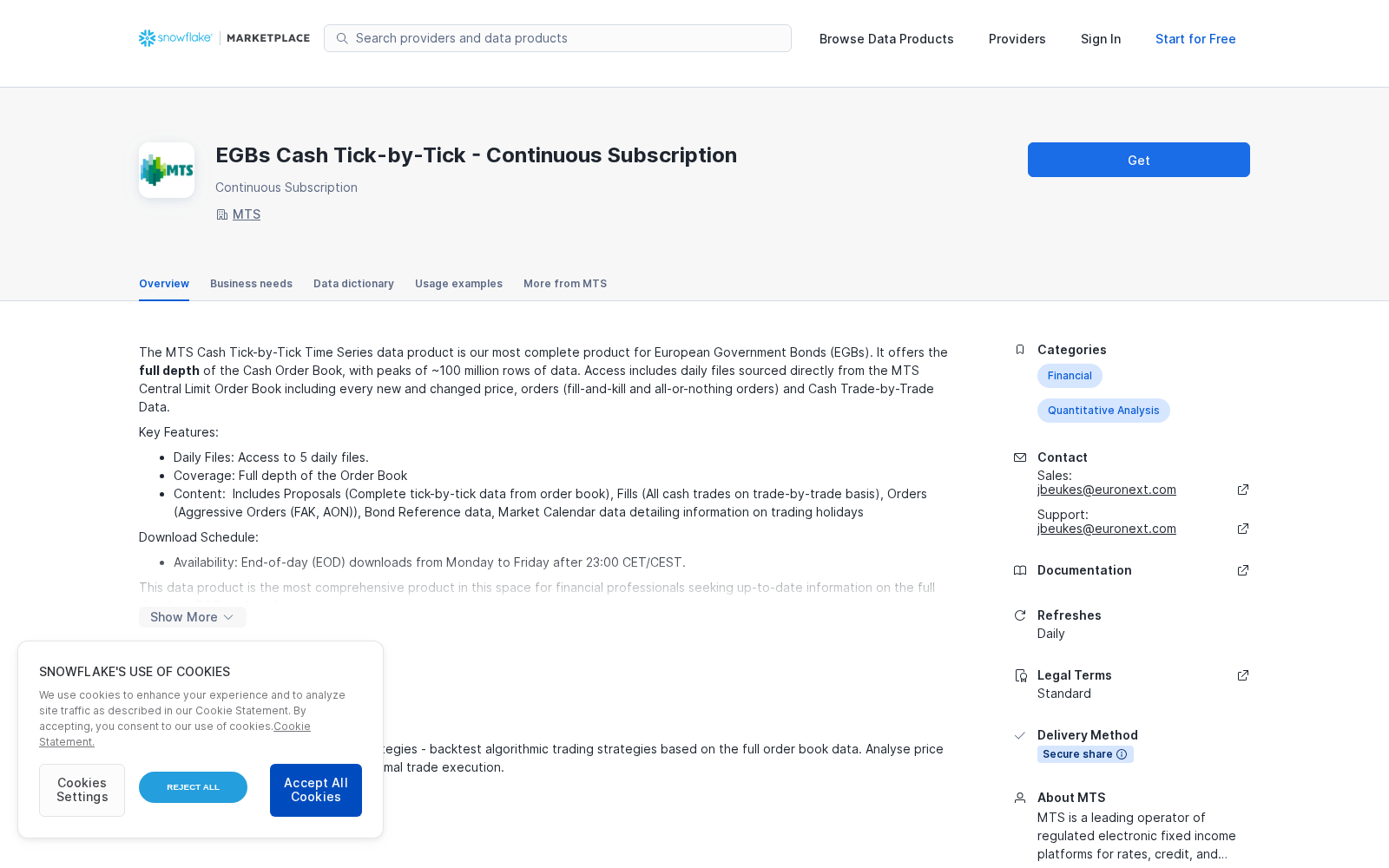This screenshot has height=868, width=1389.
Task: Click the Secure share badge
Action: (1085, 754)
